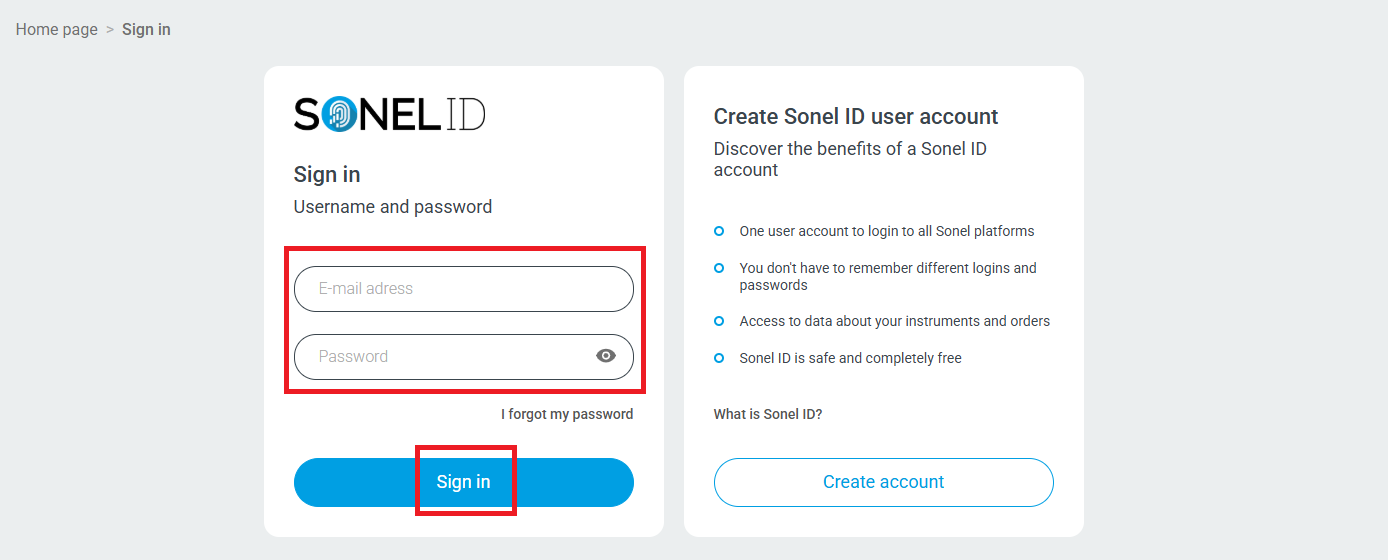
Task: Click bullet beside "You don't have to remember"
Action: pos(719,268)
